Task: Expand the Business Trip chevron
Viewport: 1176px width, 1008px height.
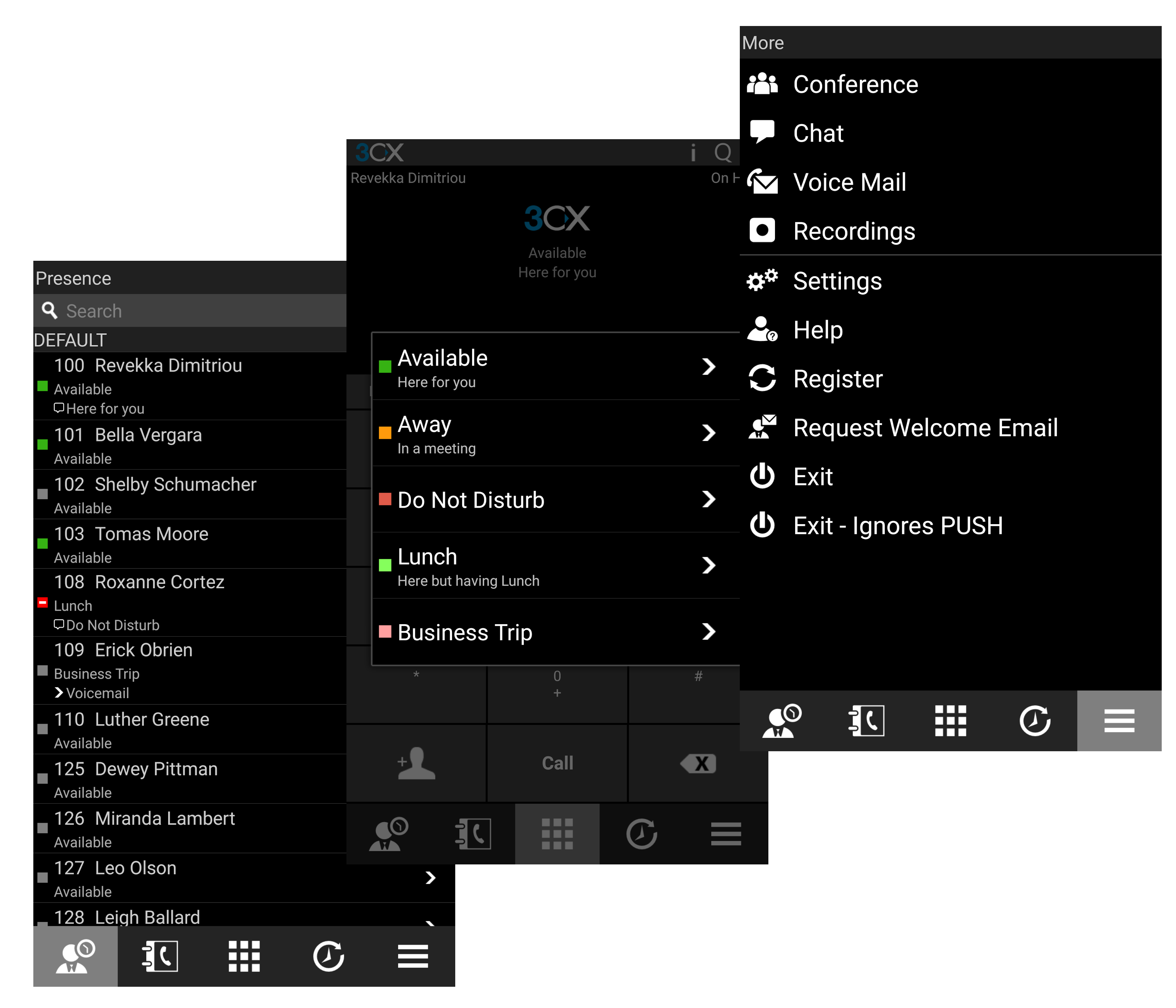Action: pyautogui.click(x=708, y=631)
